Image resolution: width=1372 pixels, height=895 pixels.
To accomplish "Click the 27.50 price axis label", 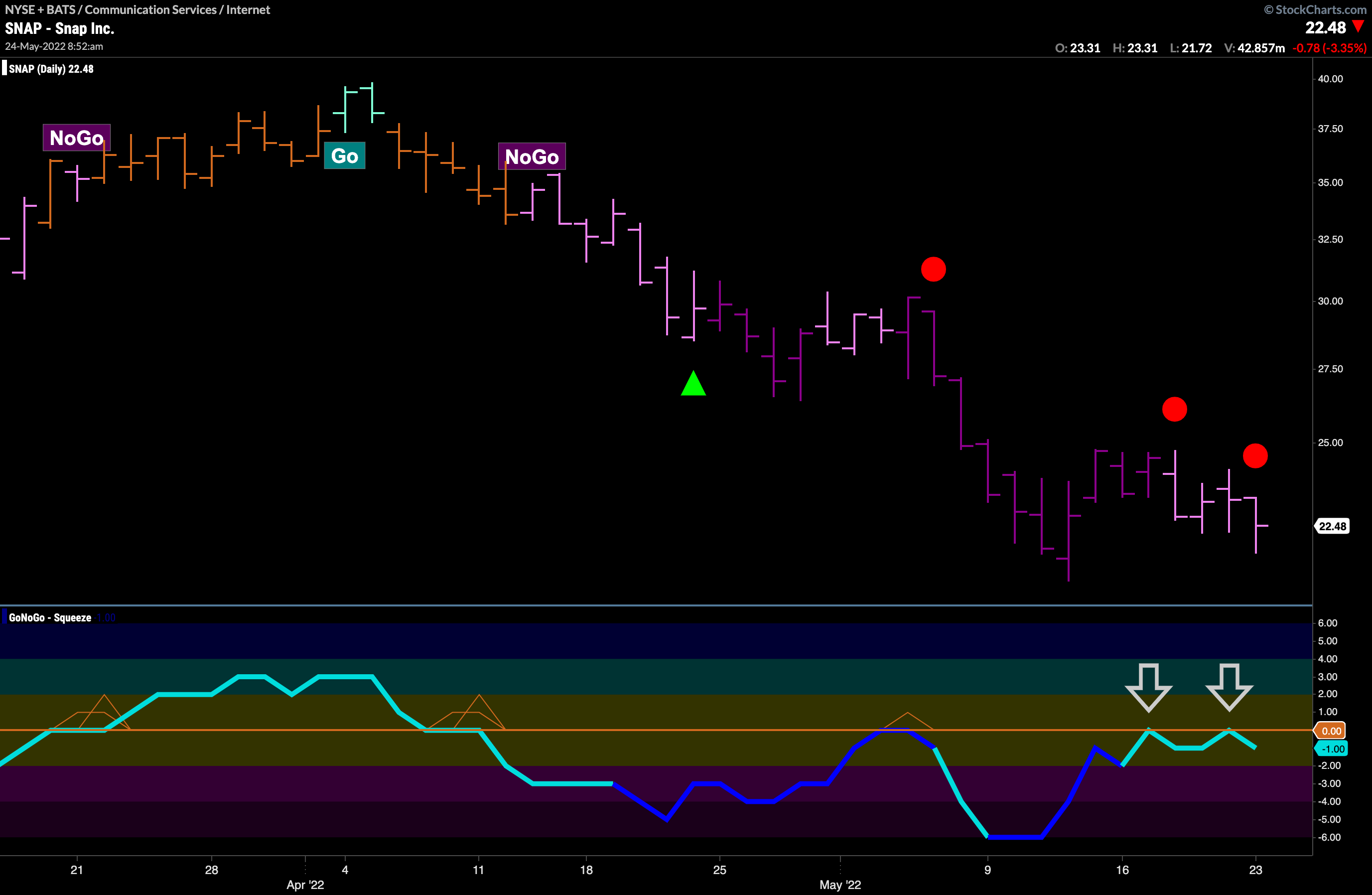I will [x=1331, y=368].
